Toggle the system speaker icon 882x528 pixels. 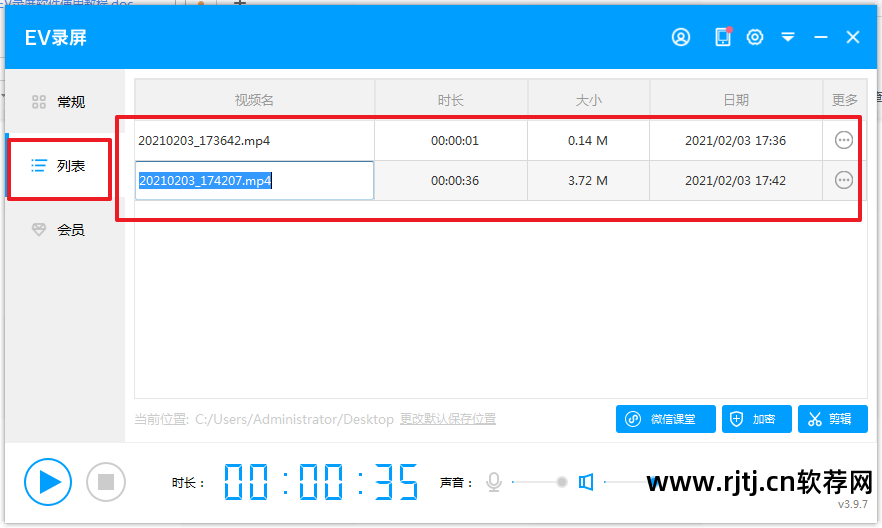586,482
